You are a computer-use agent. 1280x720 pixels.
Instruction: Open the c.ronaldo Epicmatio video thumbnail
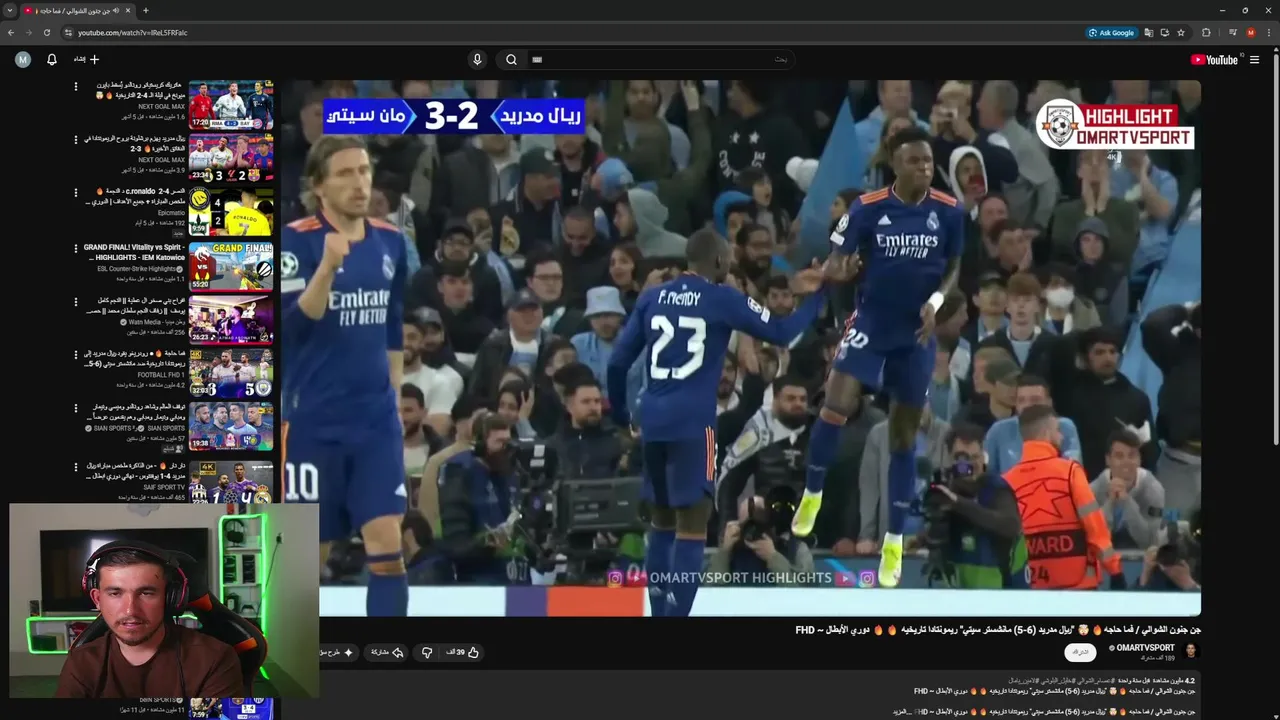(x=231, y=212)
